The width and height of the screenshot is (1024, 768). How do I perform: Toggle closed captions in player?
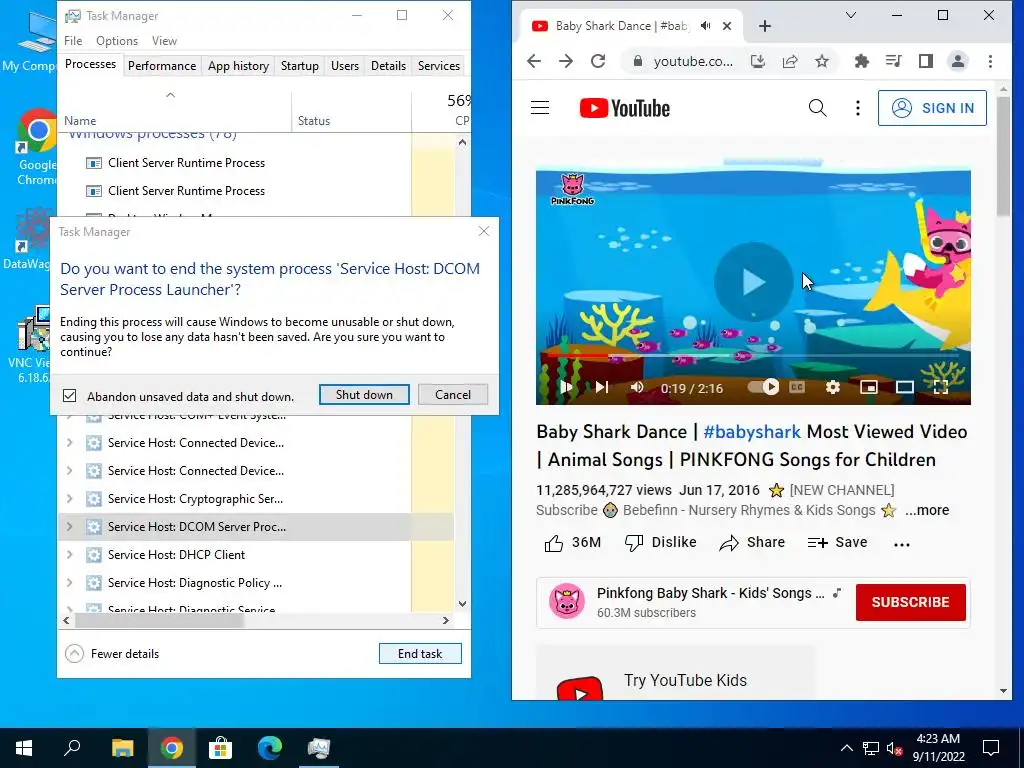[797, 387]
